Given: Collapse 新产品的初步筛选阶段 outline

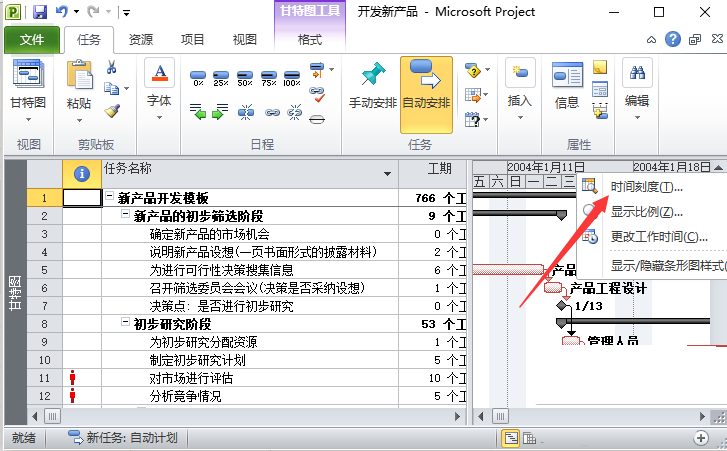Looking at the screenshot, I should click(x=125, y=214).
